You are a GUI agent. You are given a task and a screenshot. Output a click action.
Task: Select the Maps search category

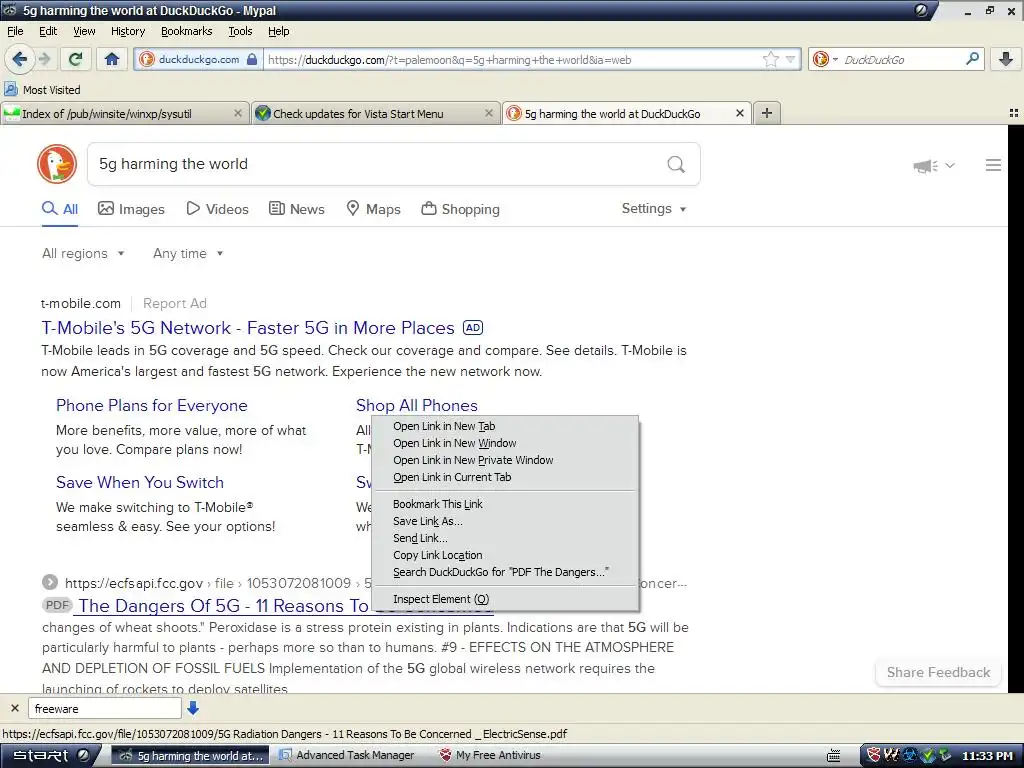(373, 209)
